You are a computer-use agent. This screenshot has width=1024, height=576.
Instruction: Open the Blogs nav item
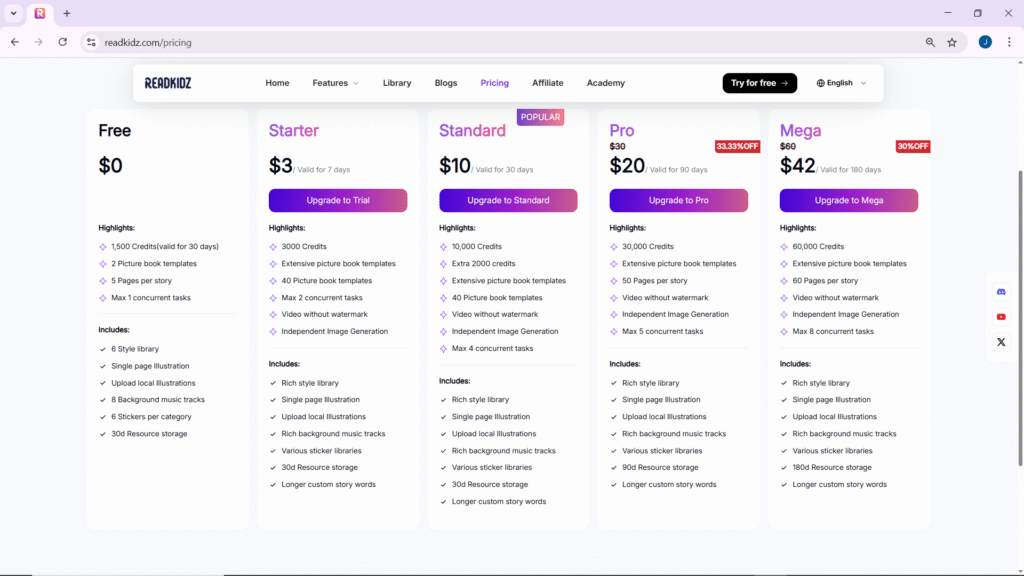(446, 83)
